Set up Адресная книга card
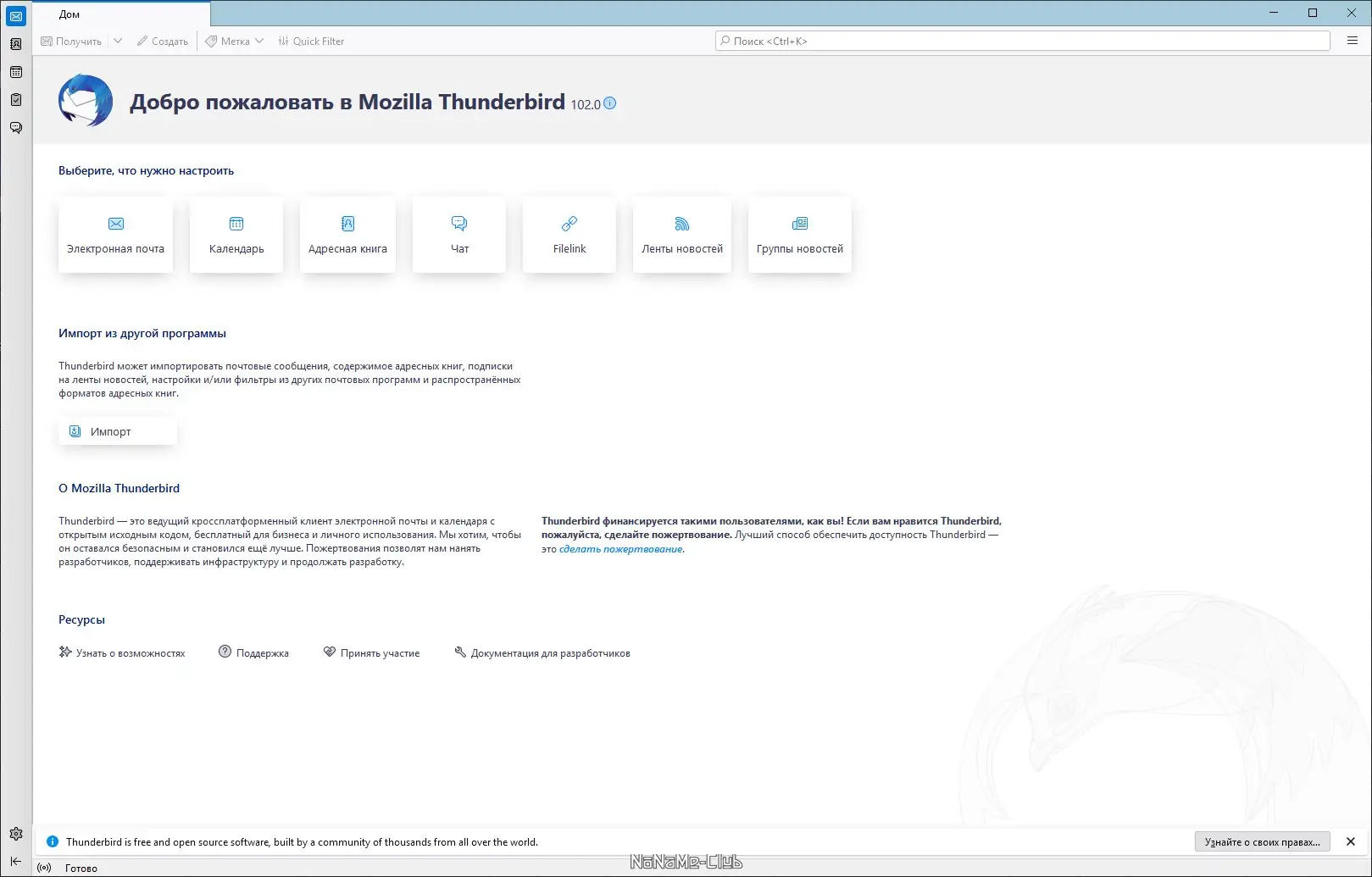This screenshot has width=1372, height=877. [x=347, y=235]
